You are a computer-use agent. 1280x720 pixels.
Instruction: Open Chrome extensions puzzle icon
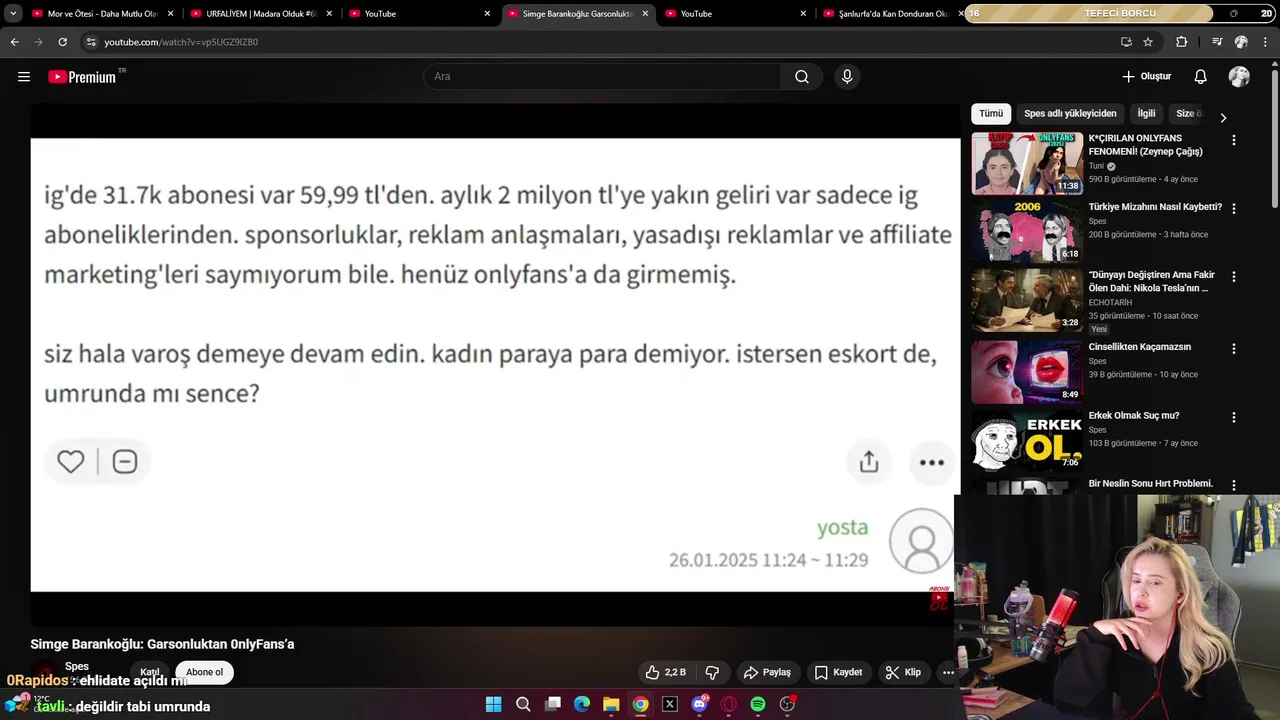click(x=1182, y=42)
